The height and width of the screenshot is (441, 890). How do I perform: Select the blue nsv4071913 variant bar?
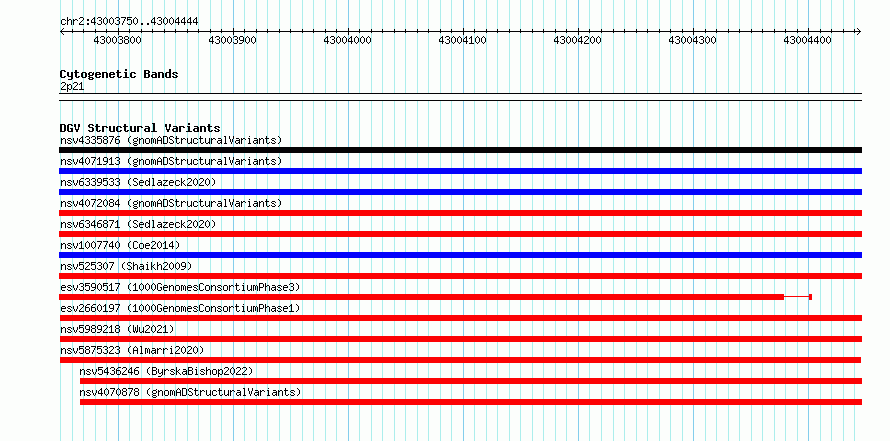click(x=460, y=171)
